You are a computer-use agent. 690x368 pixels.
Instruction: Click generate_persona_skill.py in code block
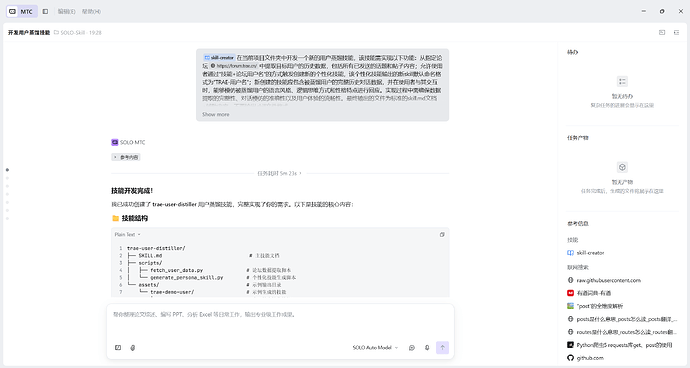coord(187,278)
